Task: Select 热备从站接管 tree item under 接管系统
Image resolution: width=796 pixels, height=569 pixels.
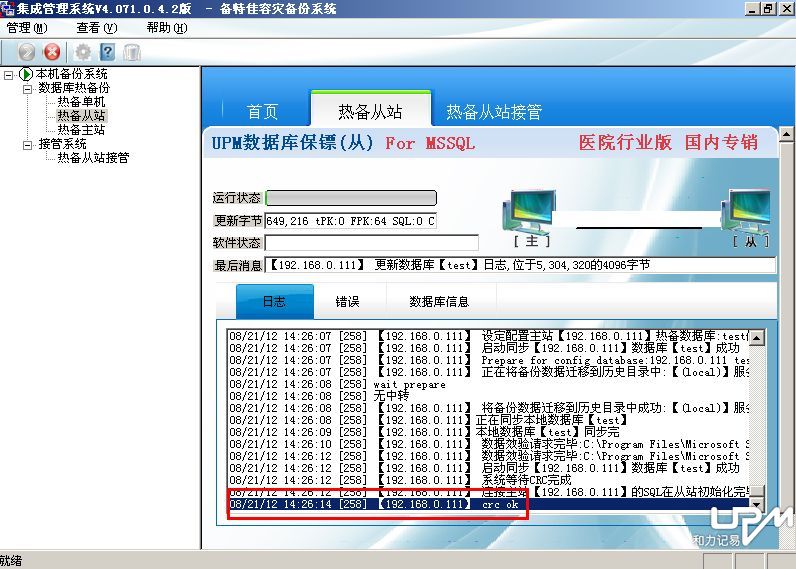Action: click(x=93, y=158)
